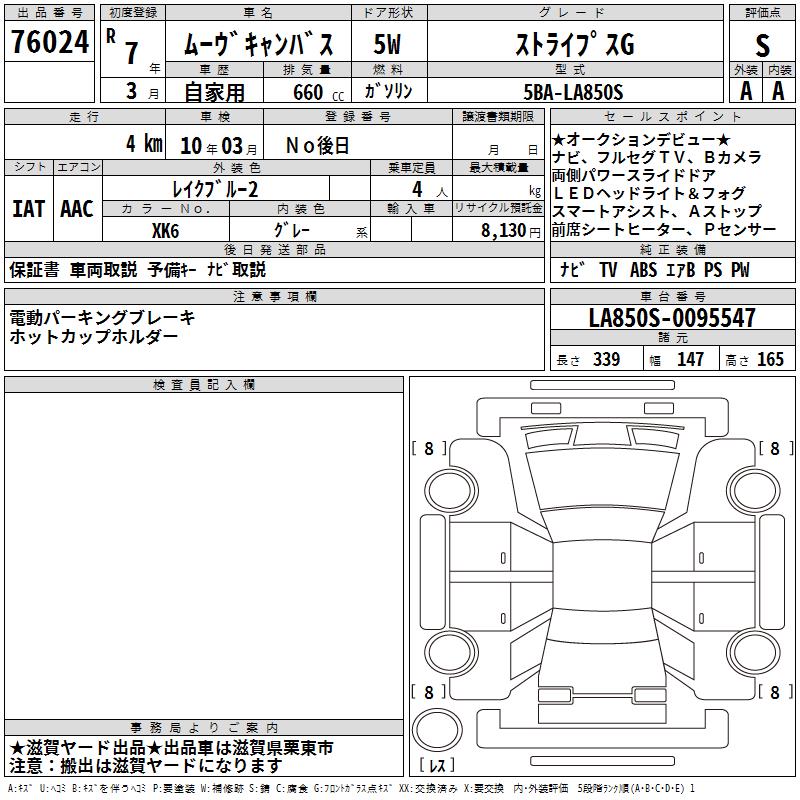Click recycle deposit 8,130円
The image size is (800, 800).
coord(511,231)
